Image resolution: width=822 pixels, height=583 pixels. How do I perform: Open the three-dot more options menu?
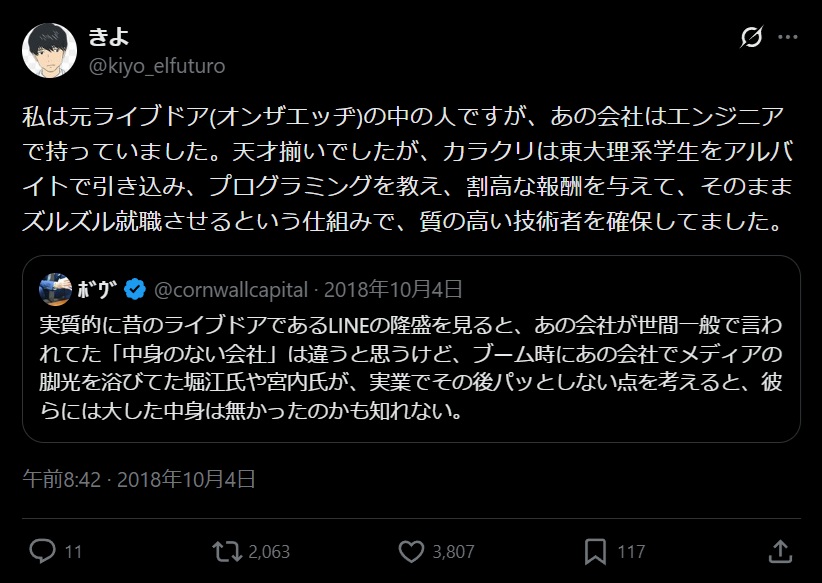[x=788, y=38]
